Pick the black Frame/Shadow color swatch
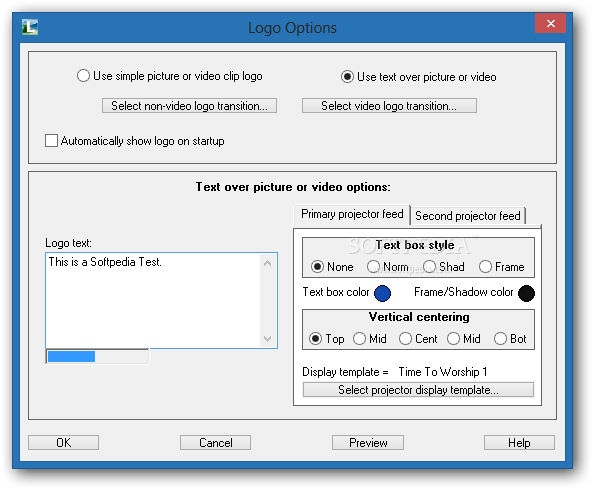 pos(526,293)
